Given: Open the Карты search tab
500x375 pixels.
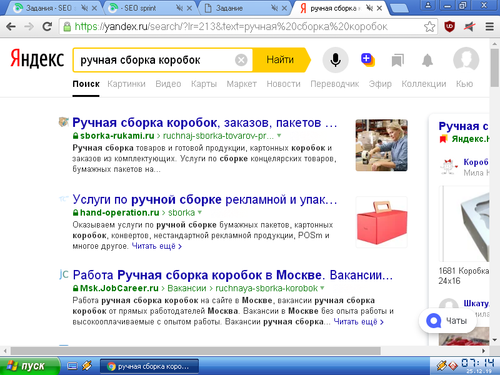Looking at the screenshot, I should (204, 84).
